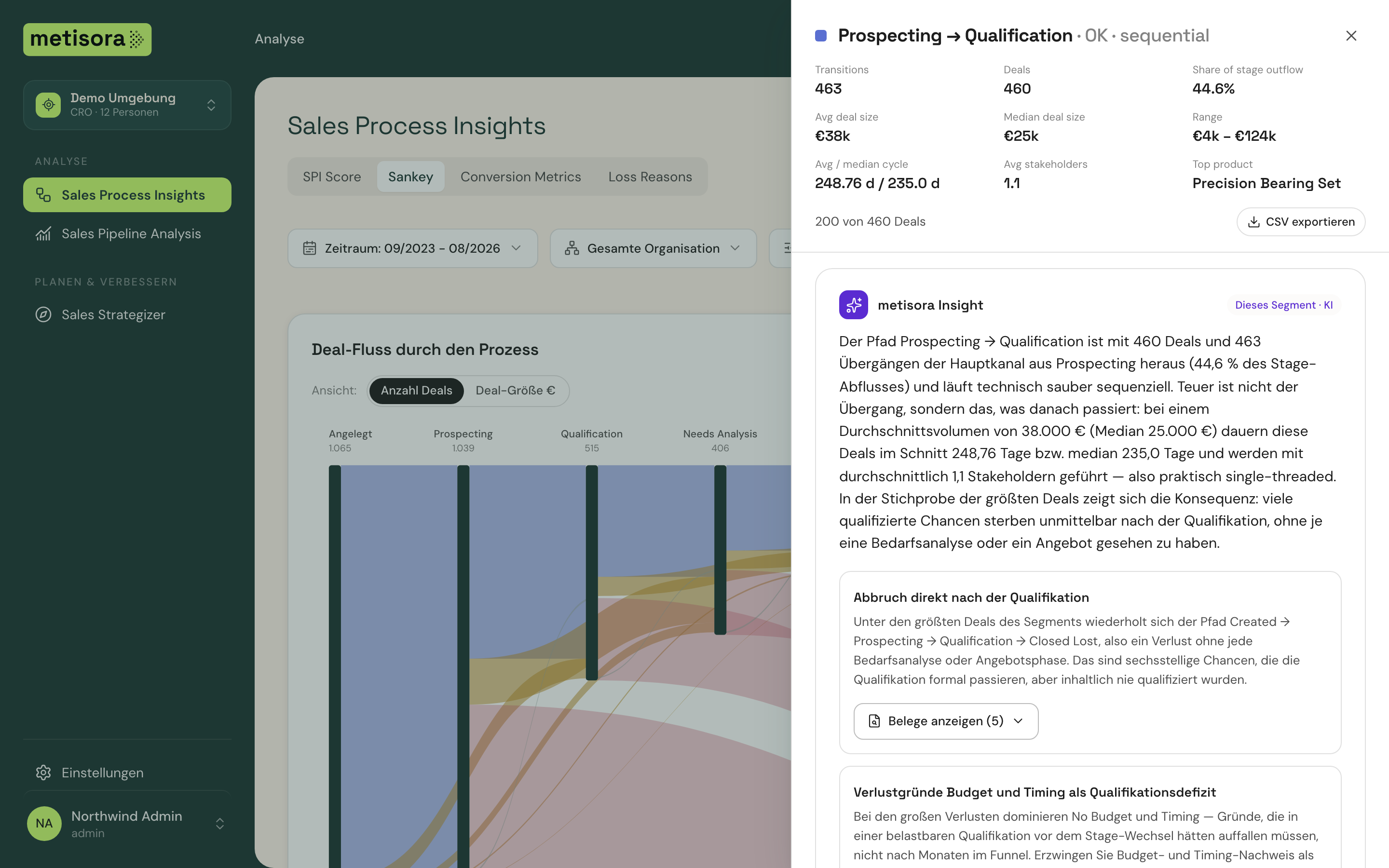Click the Precision Bearing Set value
1389x868 pixels.
click(1266, 183)
